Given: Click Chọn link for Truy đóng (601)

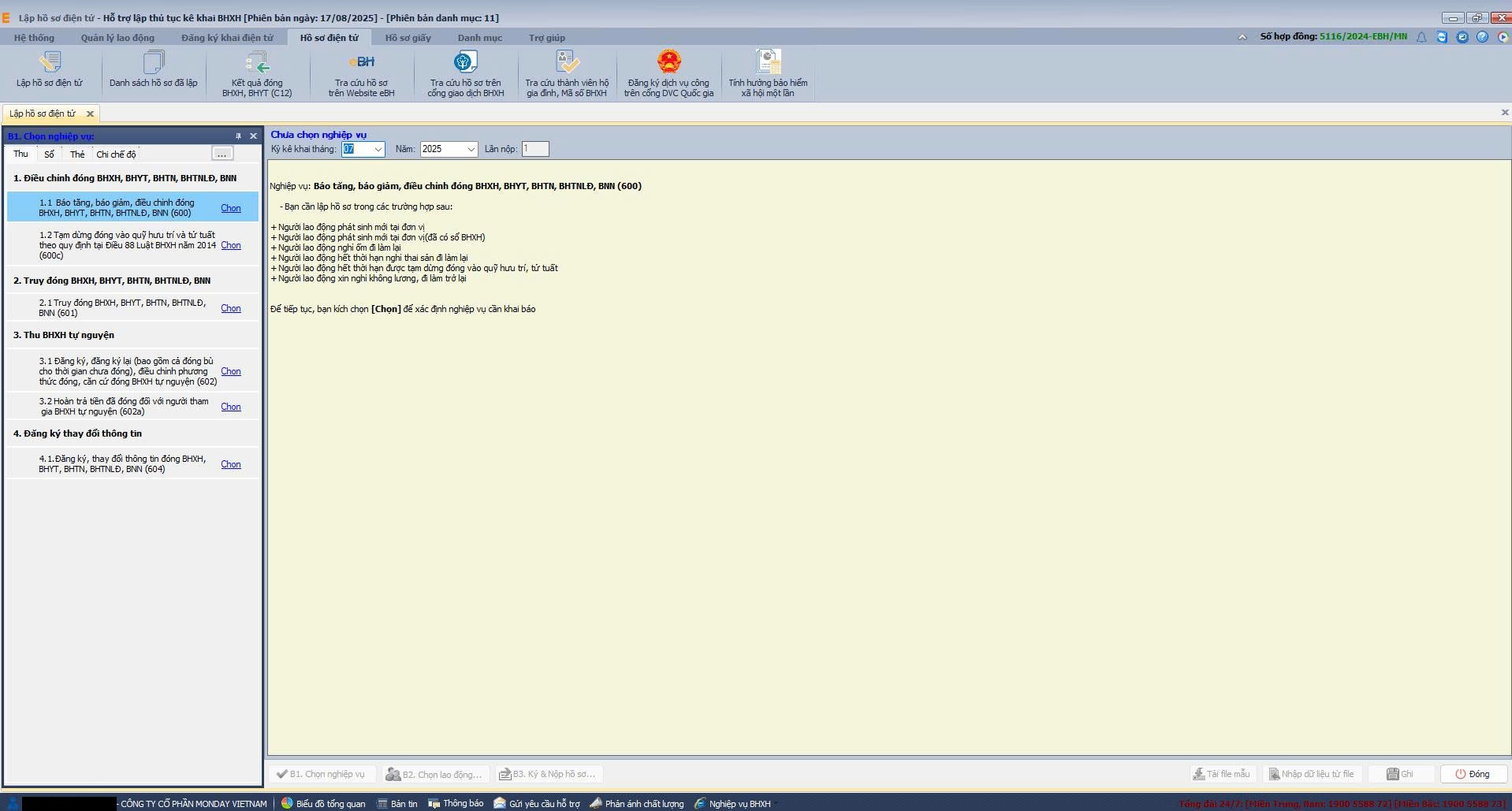Looking at the screenshot, I should coord(230,308).
